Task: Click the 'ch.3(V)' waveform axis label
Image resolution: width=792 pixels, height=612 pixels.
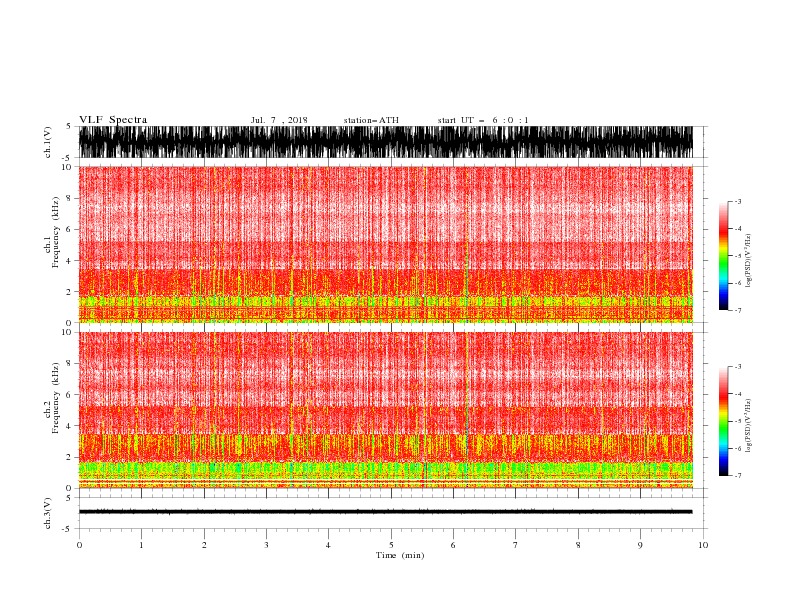Action: tap(48, 513)
